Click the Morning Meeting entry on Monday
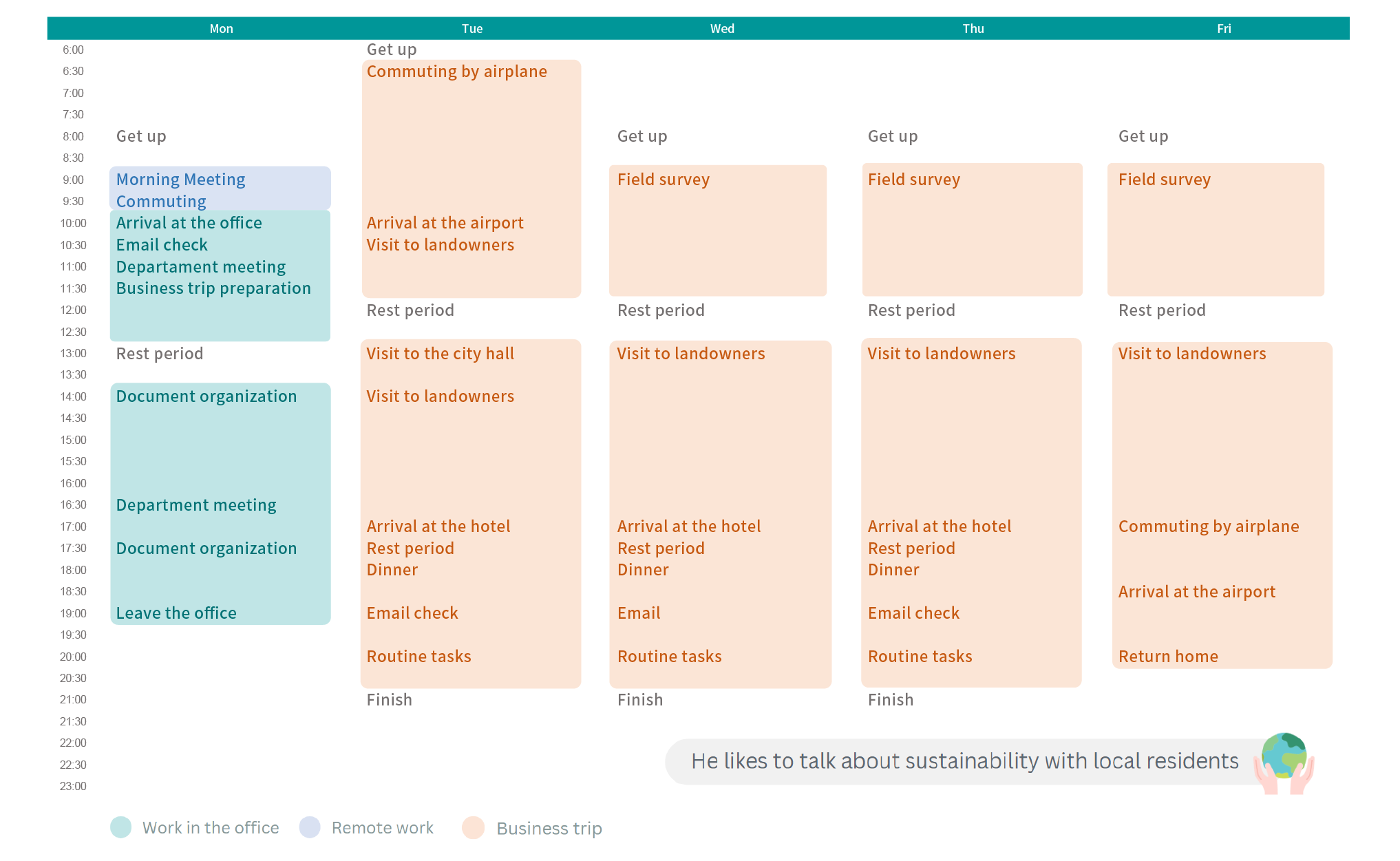The image size is (1400, 861). pos(181,180)
